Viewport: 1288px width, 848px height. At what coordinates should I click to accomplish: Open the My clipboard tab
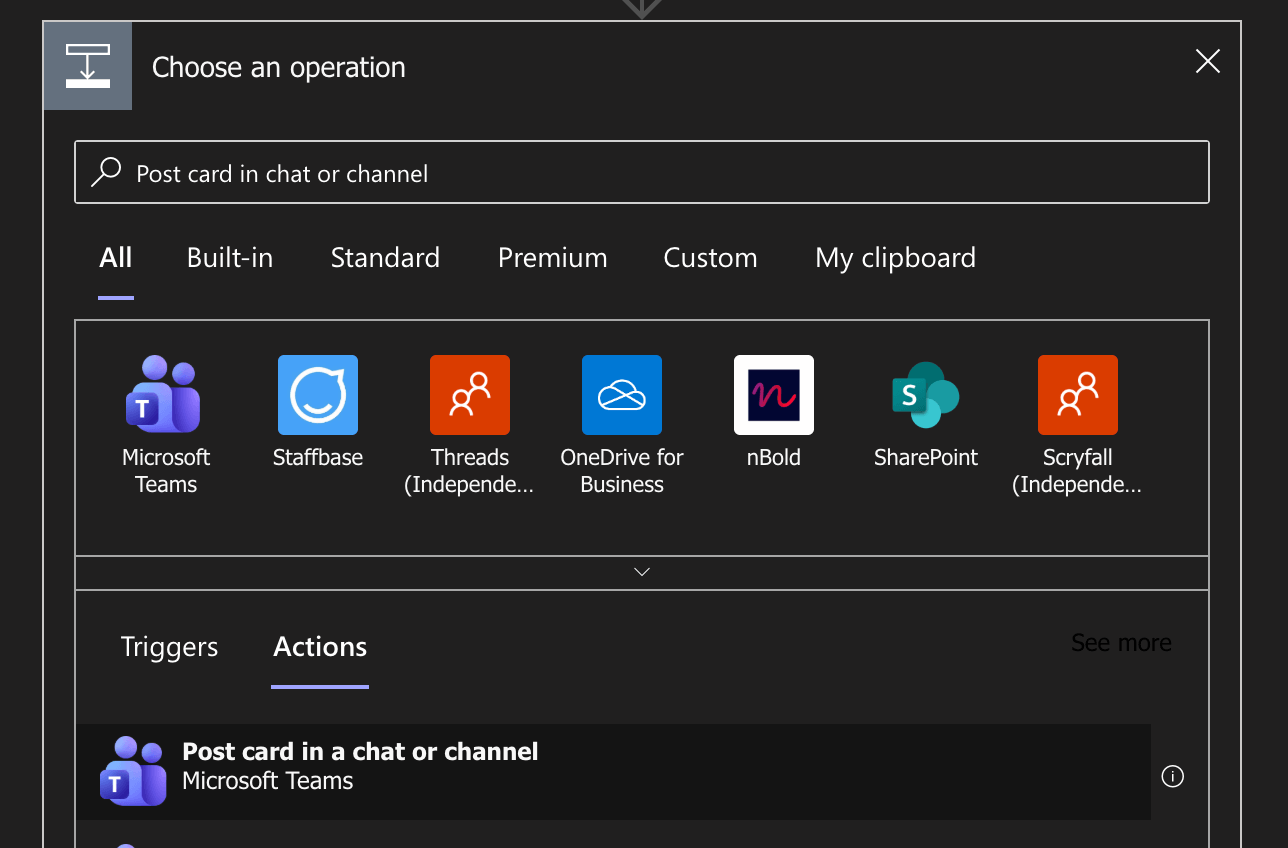(895, 257)
